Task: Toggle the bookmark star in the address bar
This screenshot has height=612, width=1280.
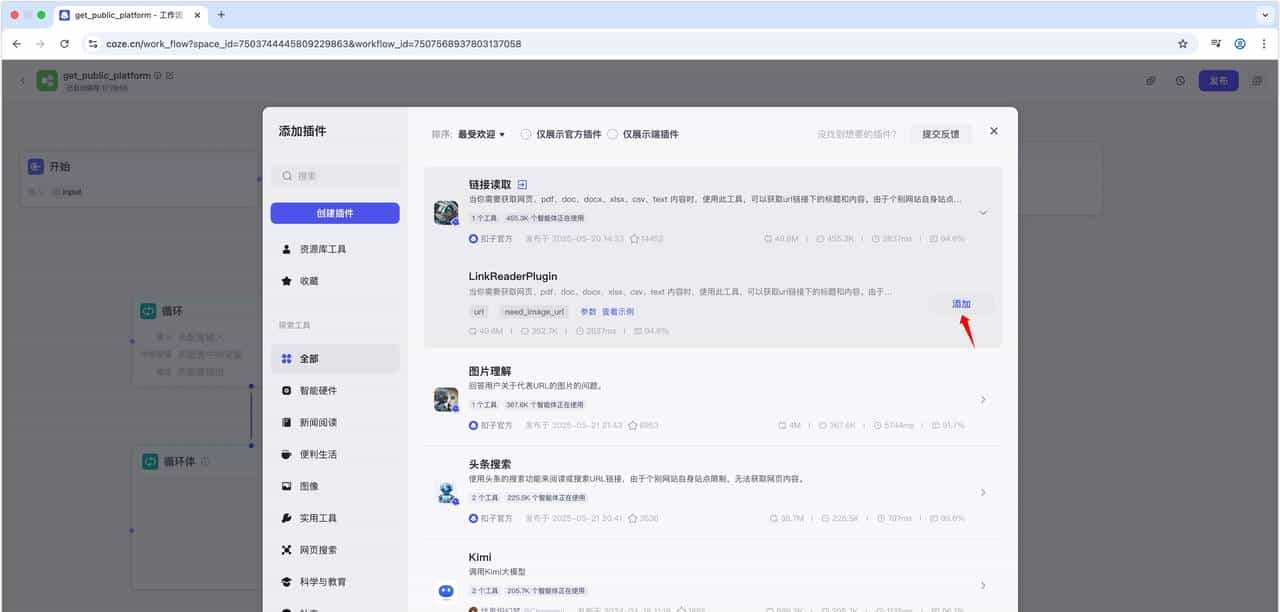Action: [x=1182, y=44]
